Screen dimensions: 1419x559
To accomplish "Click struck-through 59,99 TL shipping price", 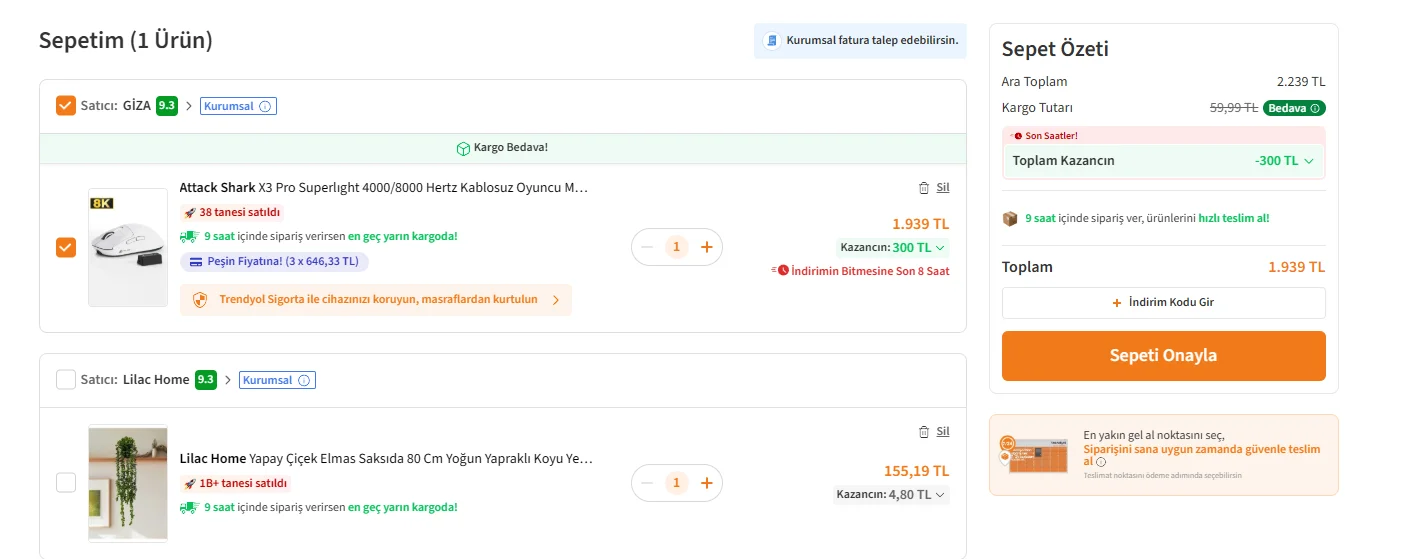I will pyautogui.click(x=1234, y=108).
